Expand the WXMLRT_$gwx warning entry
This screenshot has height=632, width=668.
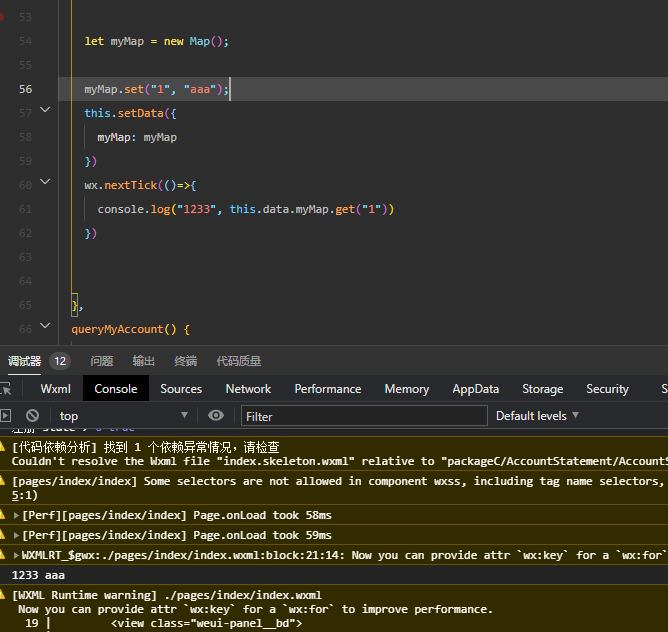click(16, 555)
